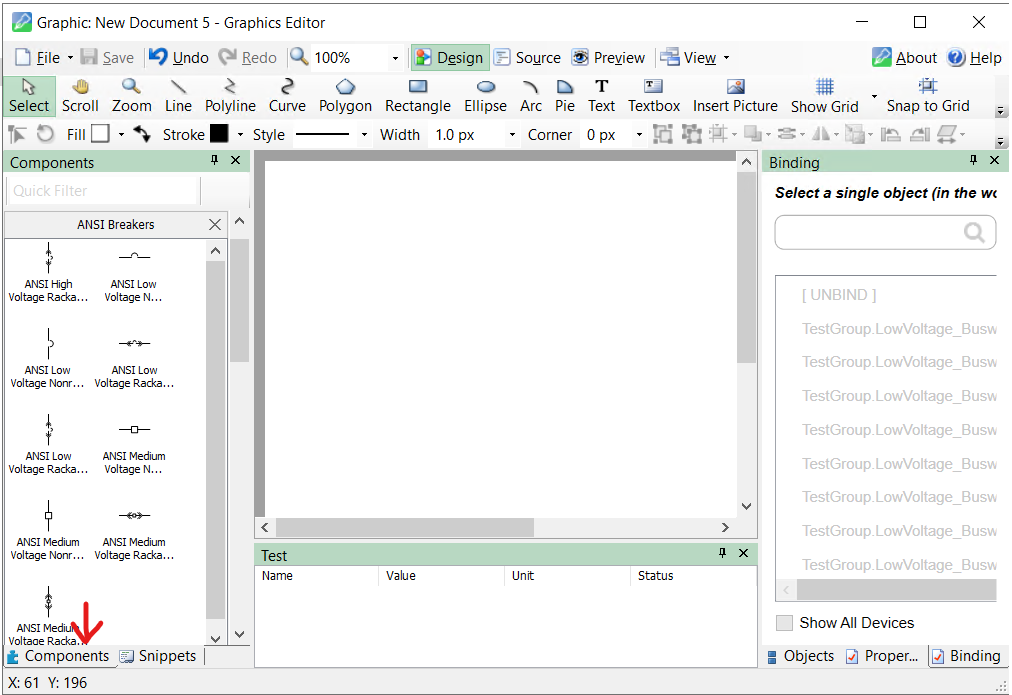Activate the Select tool
Image resolution: width=1012 pixels, height=695 pixels.
[29, 96]
